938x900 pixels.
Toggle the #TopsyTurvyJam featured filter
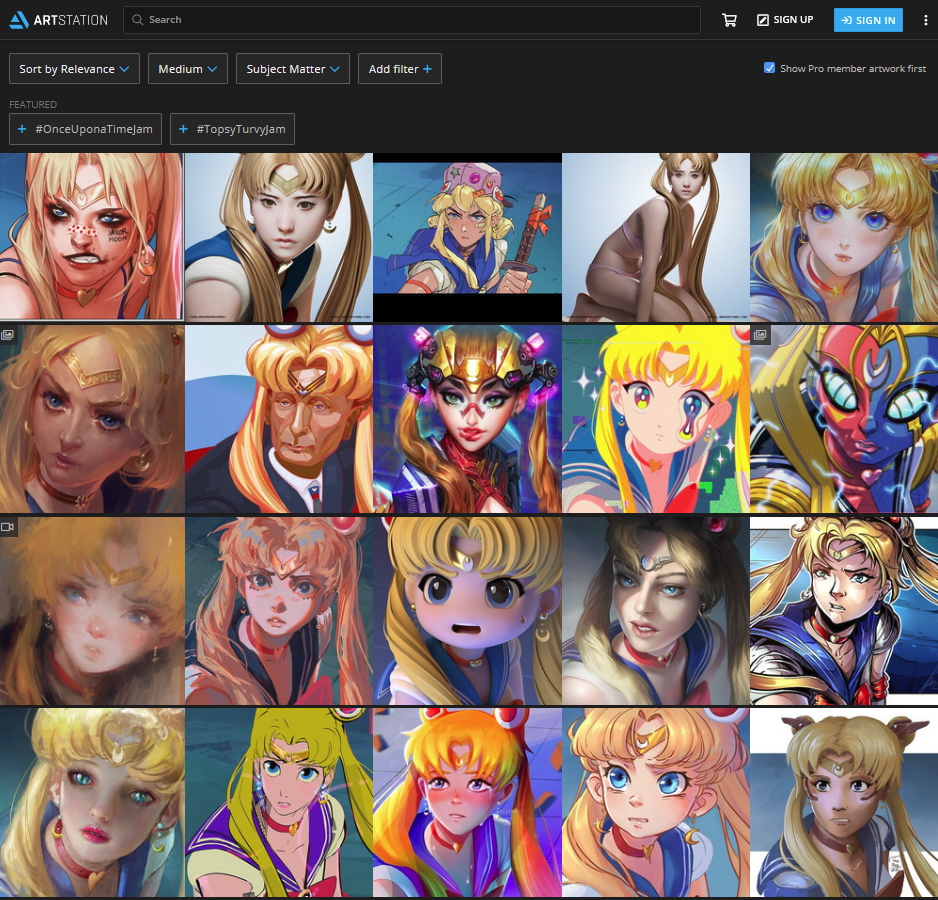232,128
